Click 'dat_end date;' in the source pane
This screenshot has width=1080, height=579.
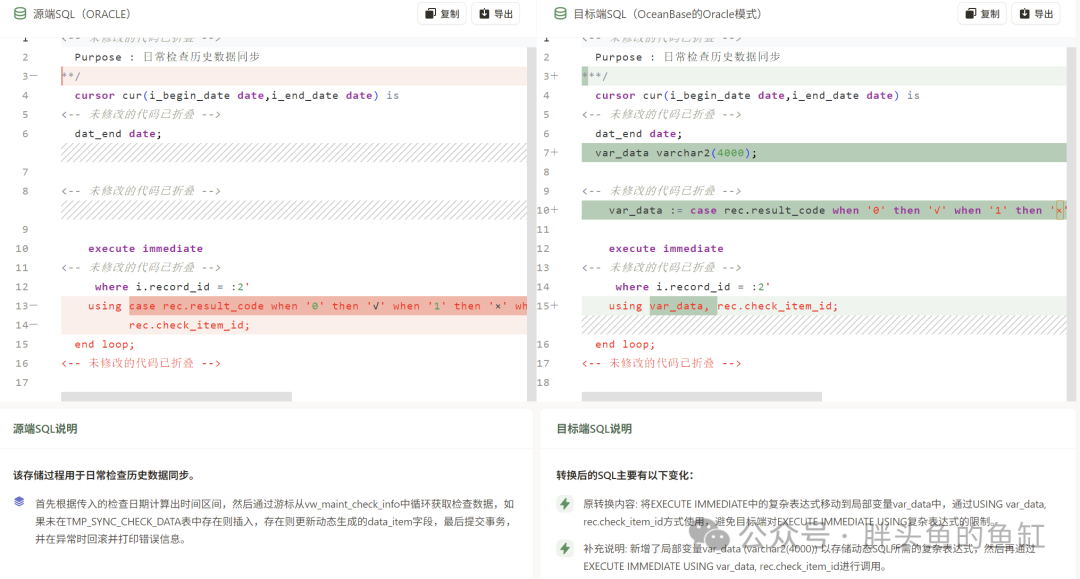tap(118, 134)
